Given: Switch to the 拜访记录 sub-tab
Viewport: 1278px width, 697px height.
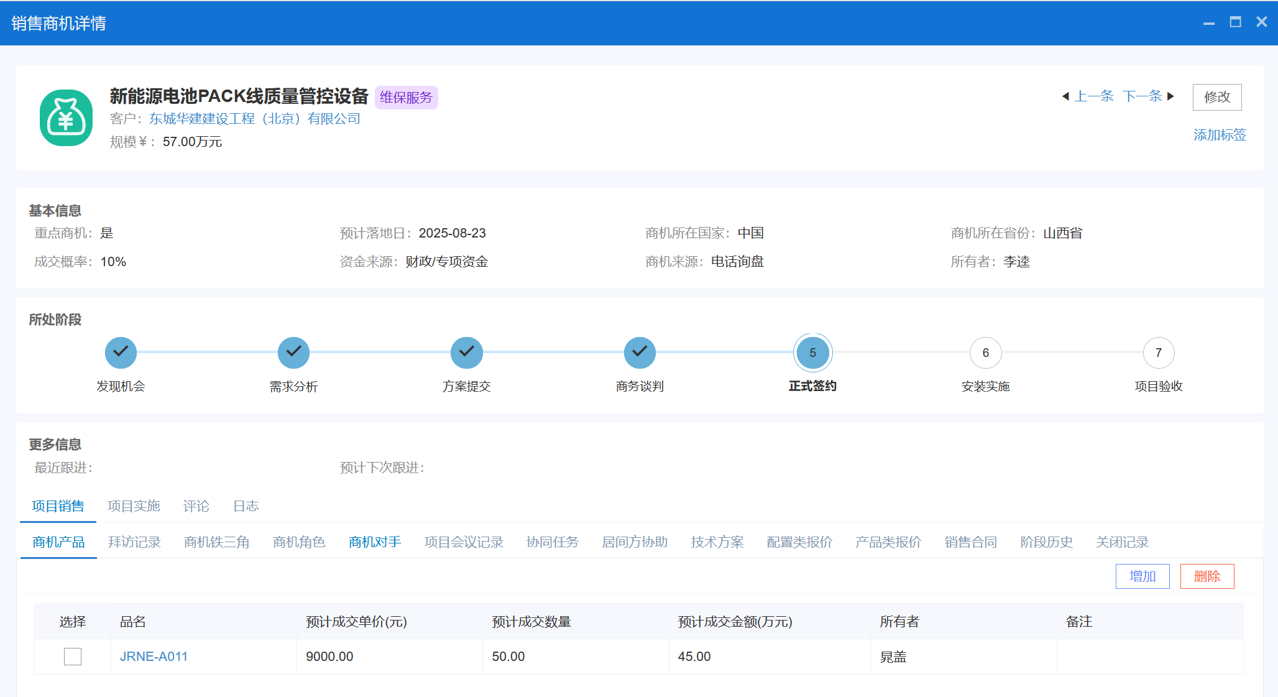Looking at the screenshot, I should tap(137, 542).
